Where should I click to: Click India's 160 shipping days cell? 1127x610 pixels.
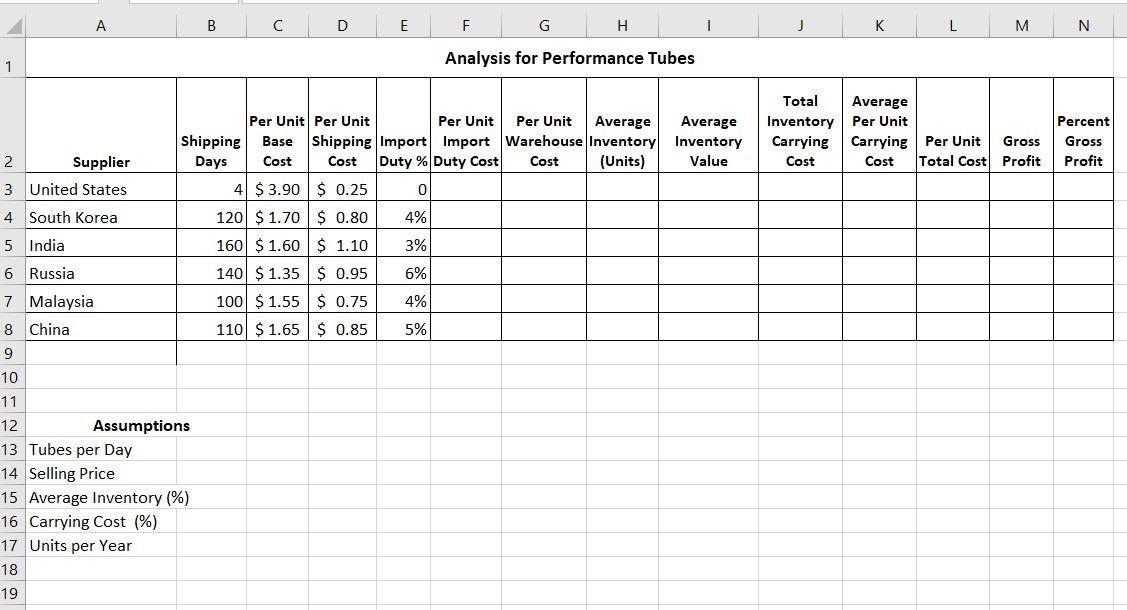pyautogui.click(x=211, y=245)
